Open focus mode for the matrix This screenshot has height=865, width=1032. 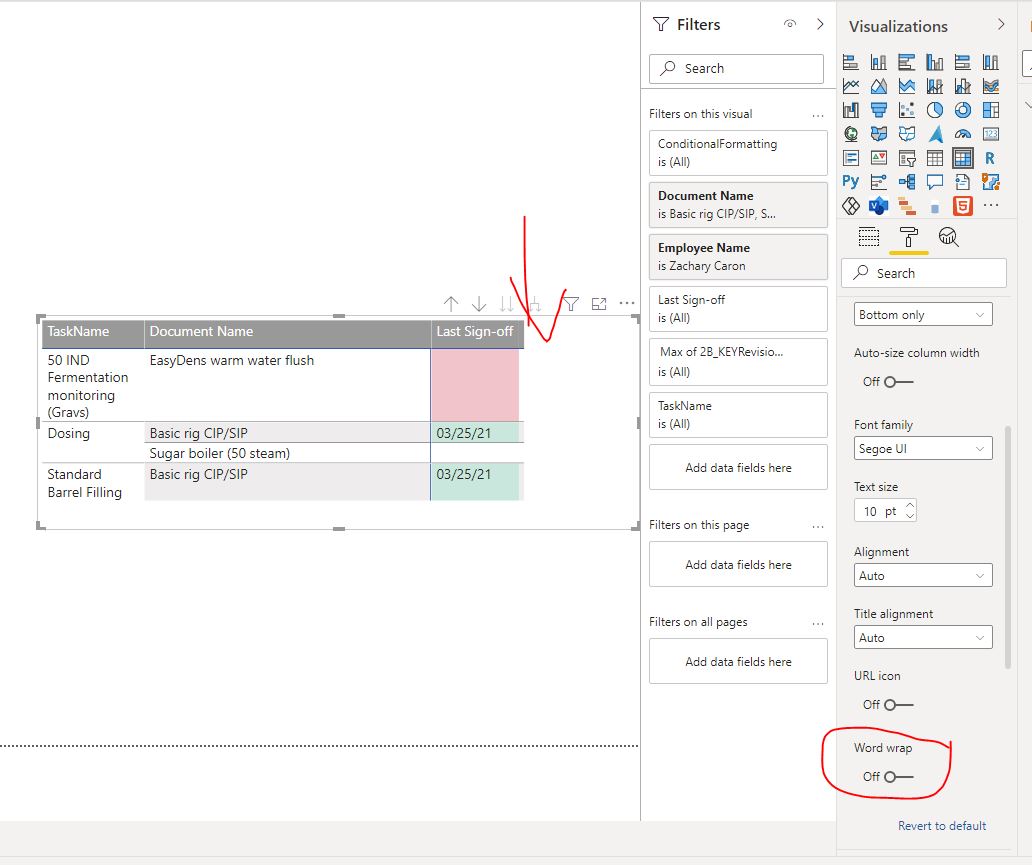599,303
